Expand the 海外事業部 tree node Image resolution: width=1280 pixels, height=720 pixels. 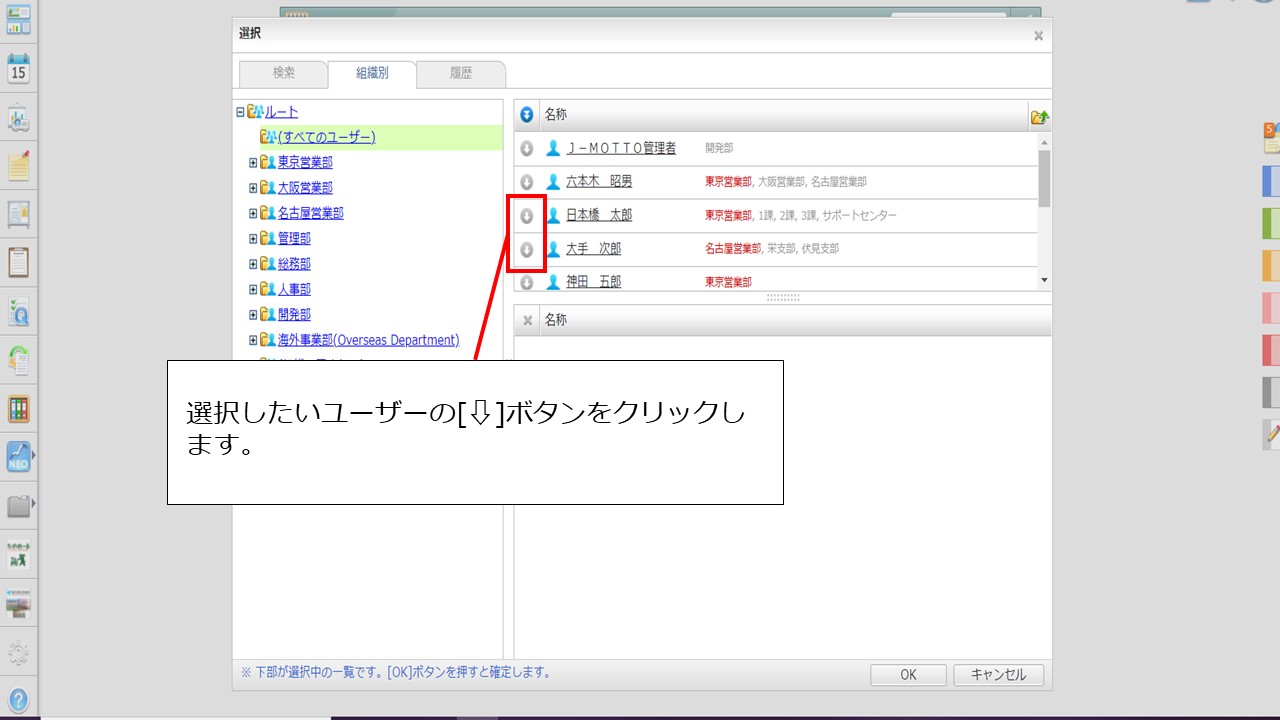pyautogui.click(x=253, y=340)
